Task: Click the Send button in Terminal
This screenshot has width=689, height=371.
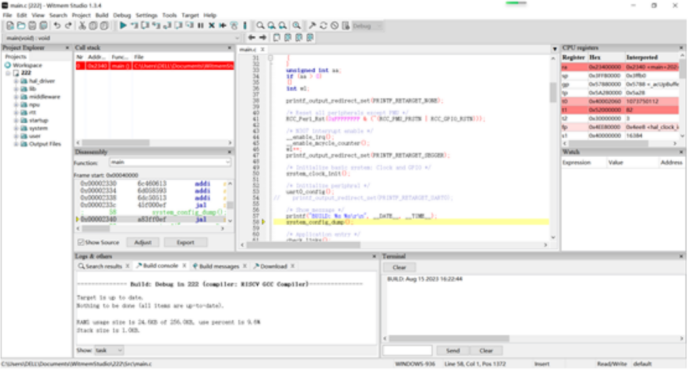Action: (453, 350)
